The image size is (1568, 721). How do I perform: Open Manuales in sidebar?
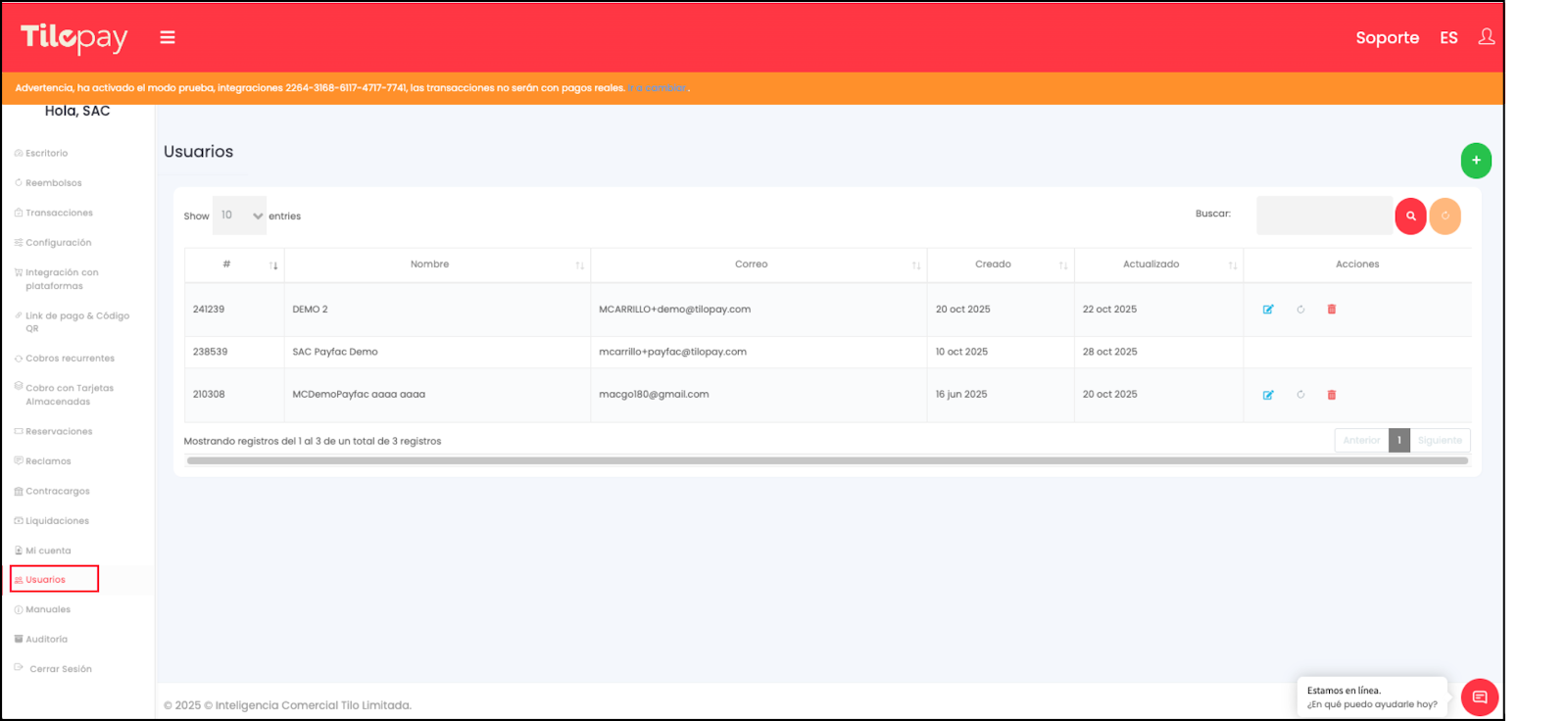tap(43, 610)
